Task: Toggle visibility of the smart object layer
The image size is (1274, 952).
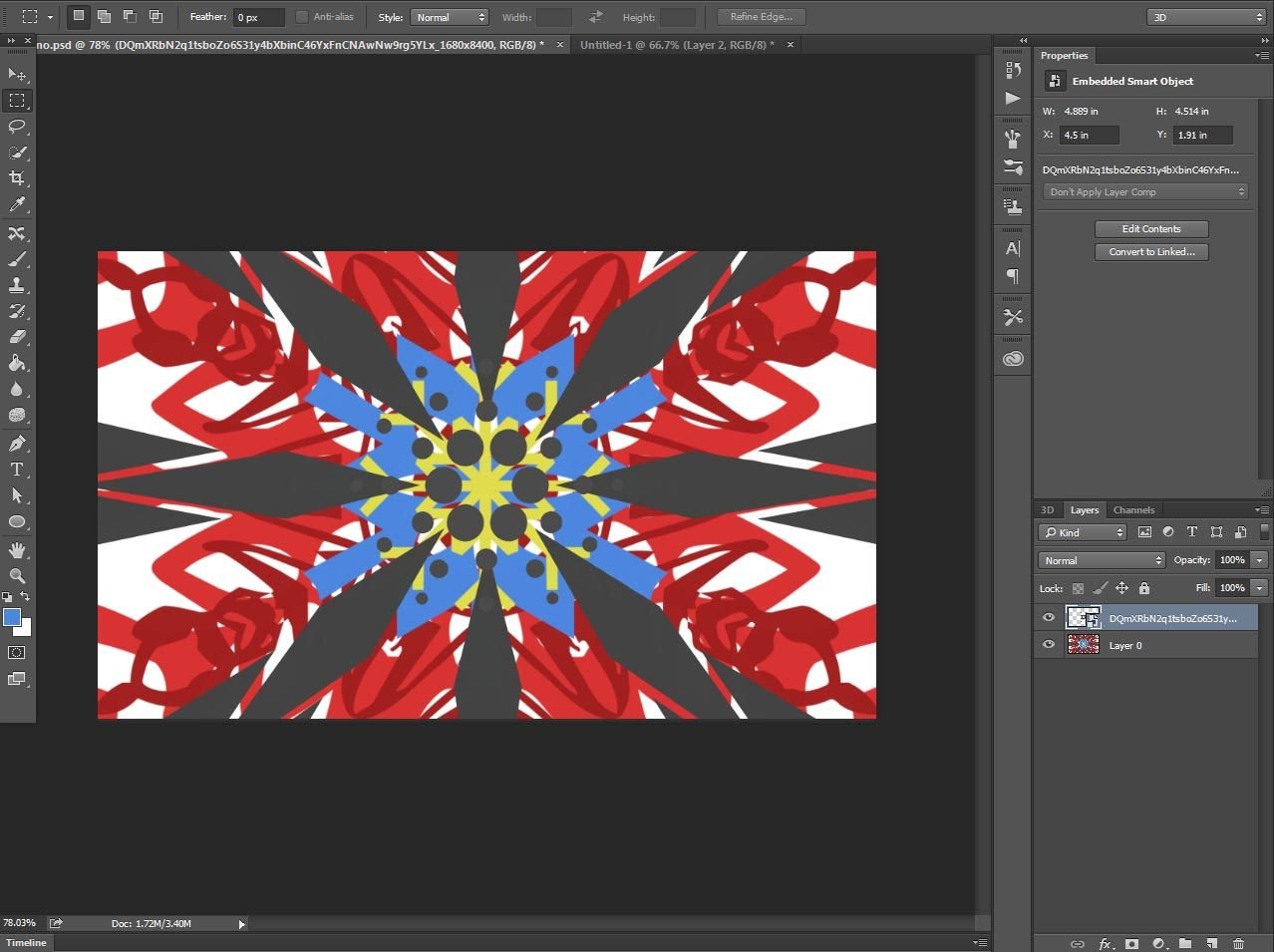Action: [x=1048, y=618]
